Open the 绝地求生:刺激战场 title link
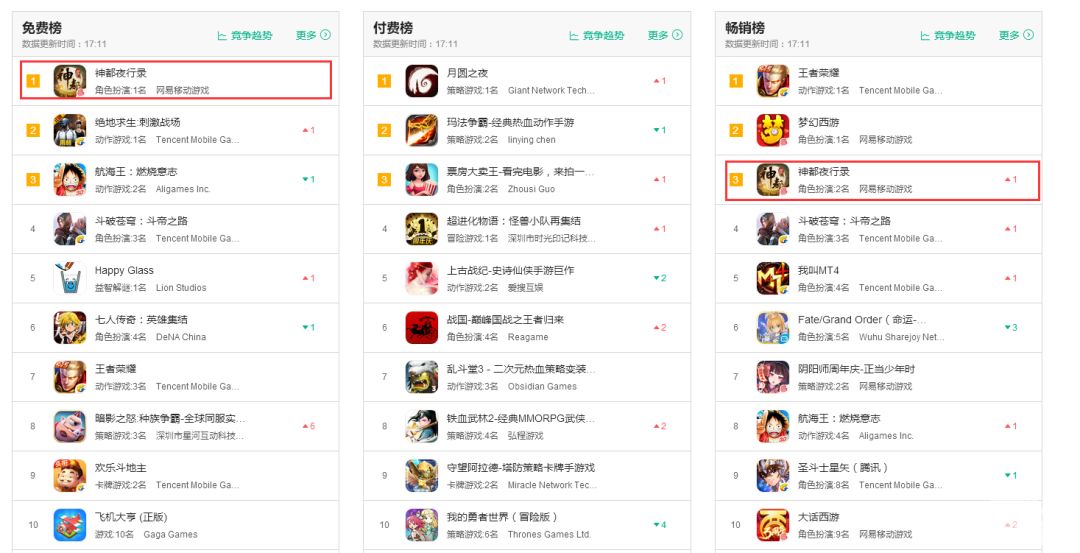This screenshot has width=1080, height=553. [x=138, y=123]
